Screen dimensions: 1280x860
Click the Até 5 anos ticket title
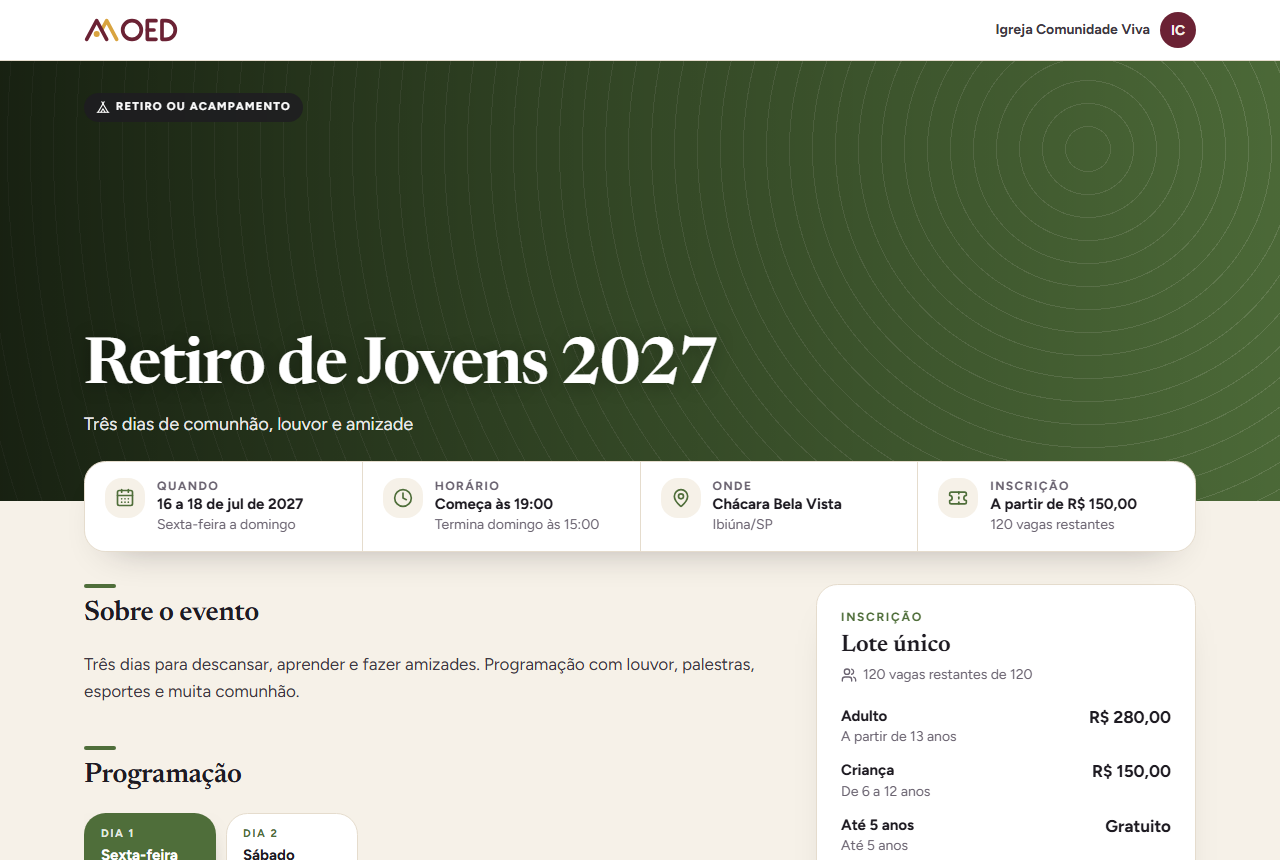click(x=878, y=825)
